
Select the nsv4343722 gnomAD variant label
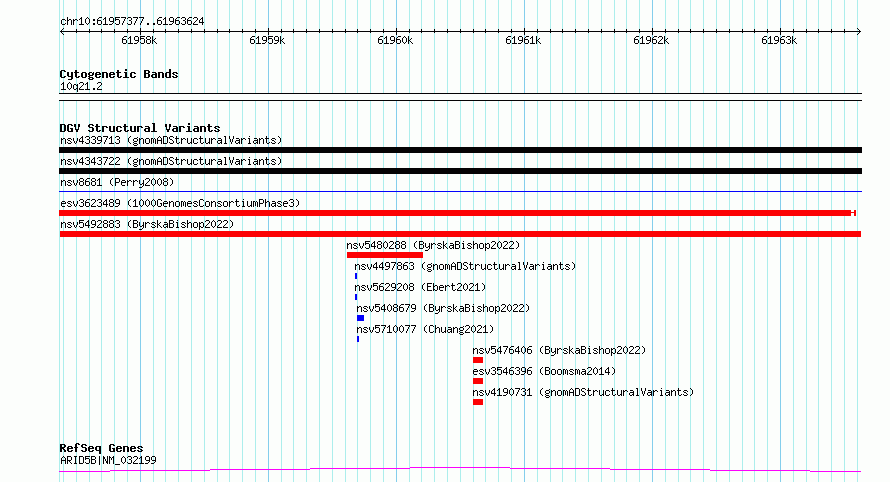point(171,161)
